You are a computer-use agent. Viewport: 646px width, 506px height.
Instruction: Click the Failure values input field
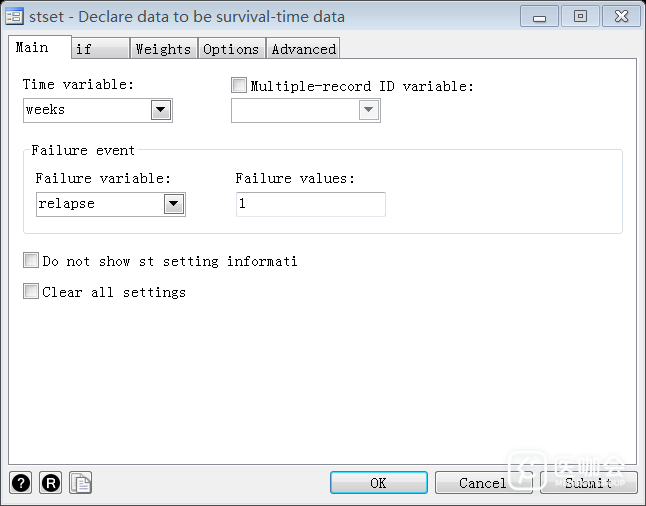[x=310, y=204]
